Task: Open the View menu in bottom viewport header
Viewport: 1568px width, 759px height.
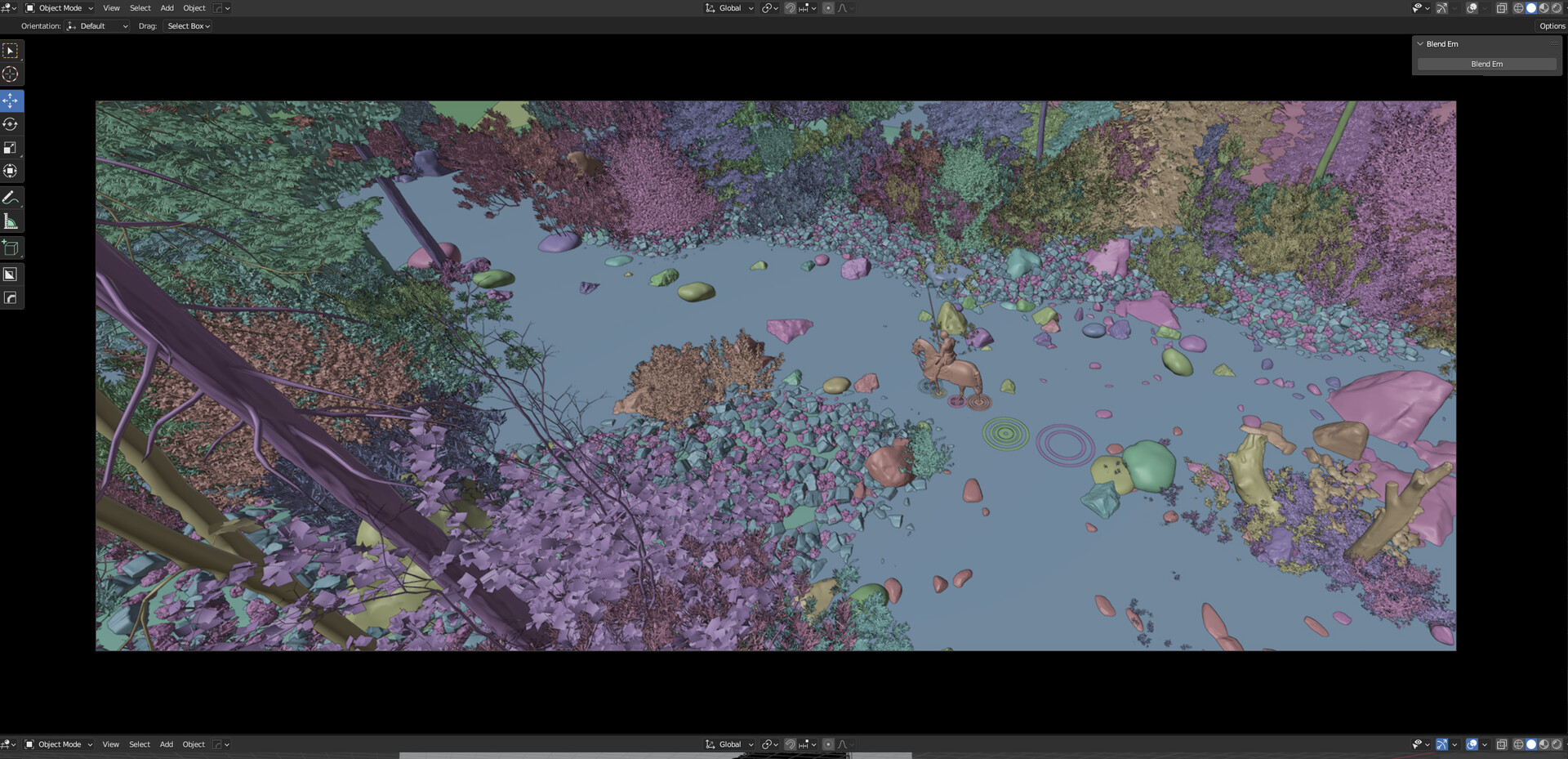Action: [x=110, y=744]
